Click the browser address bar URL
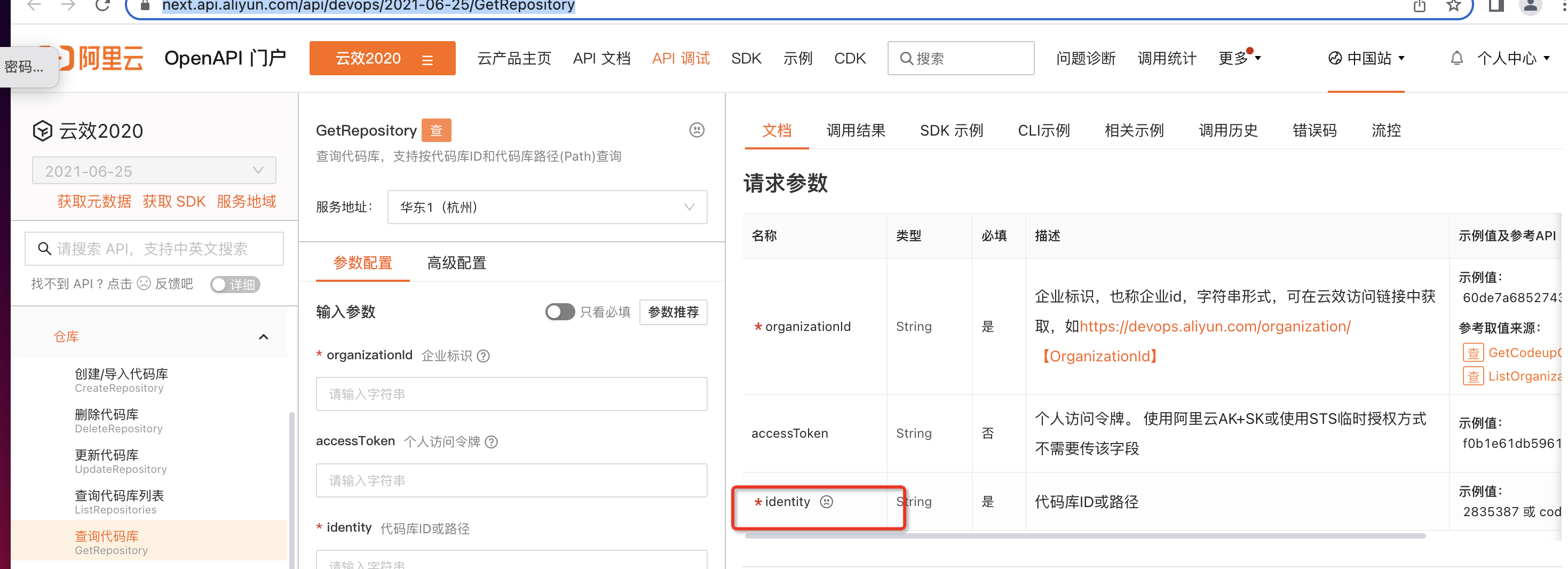The width and height of the screenshot is (1568, 569). coord(368,6)
